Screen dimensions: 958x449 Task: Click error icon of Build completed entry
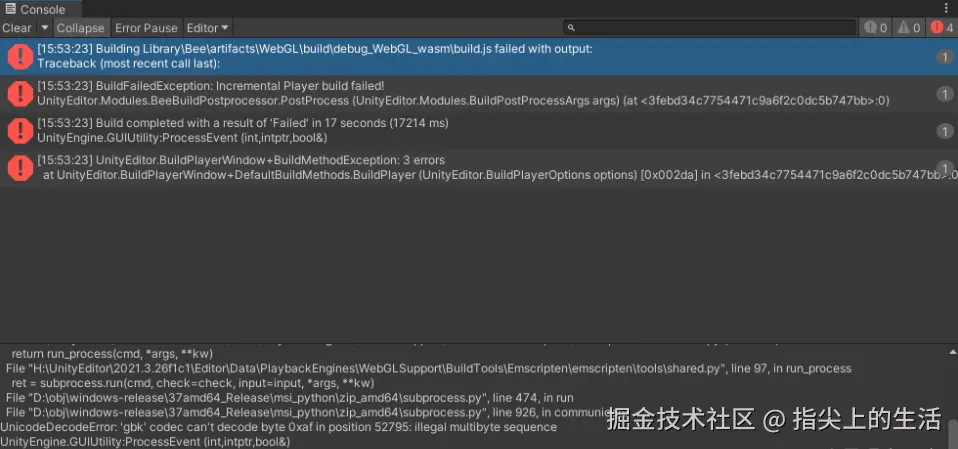20,131
